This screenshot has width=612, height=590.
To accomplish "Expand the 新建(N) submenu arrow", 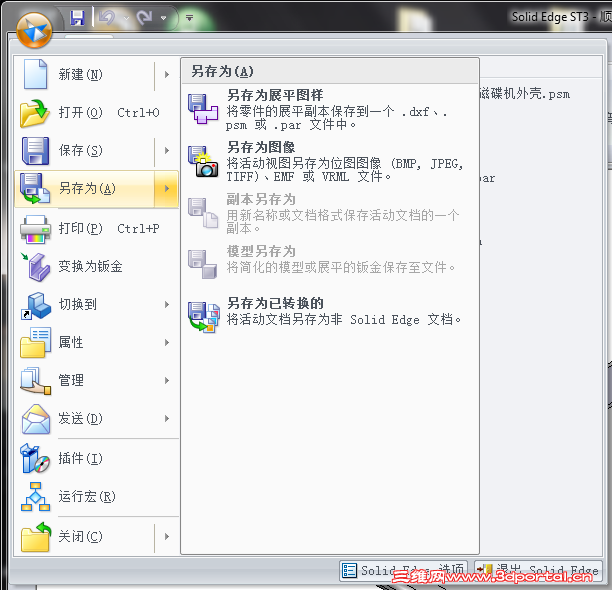I will coord(167,74).
